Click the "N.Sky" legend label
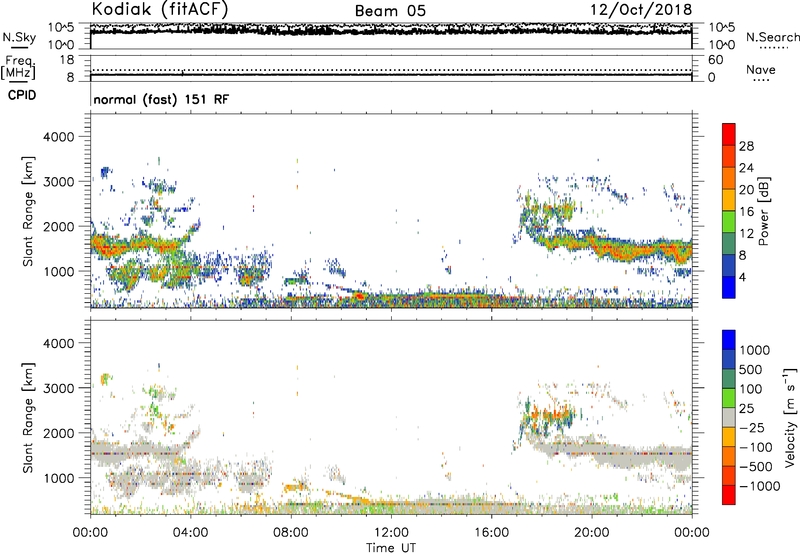 point(19,37)
